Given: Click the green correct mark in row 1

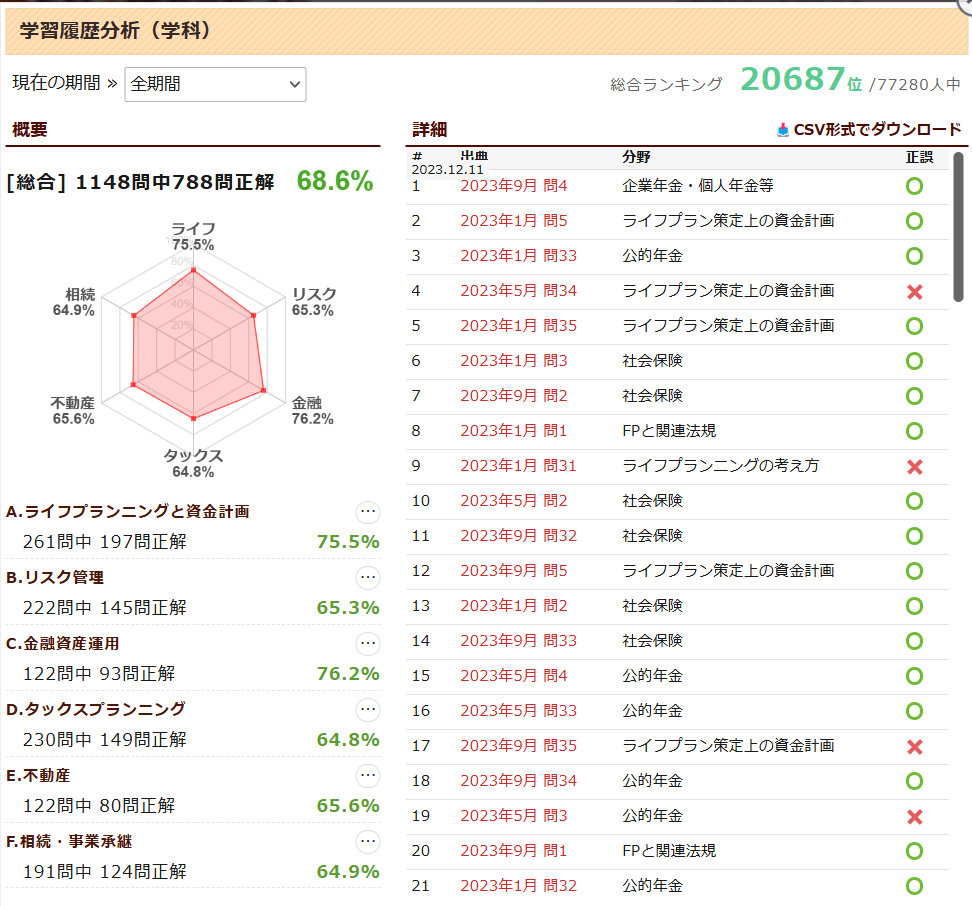Looking at the screenshot, I should point(913,186).
